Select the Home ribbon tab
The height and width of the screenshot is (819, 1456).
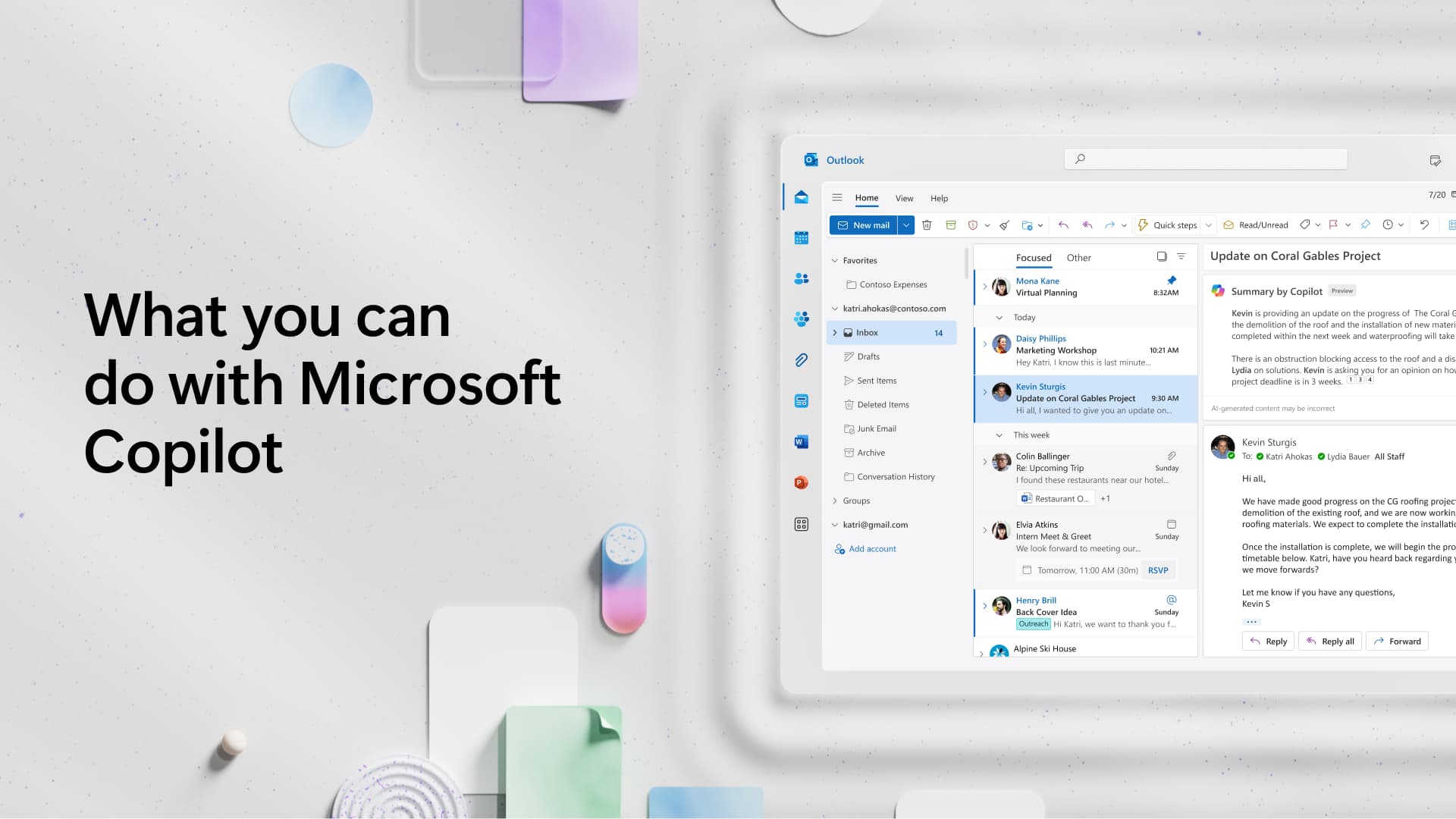[866, 198]
